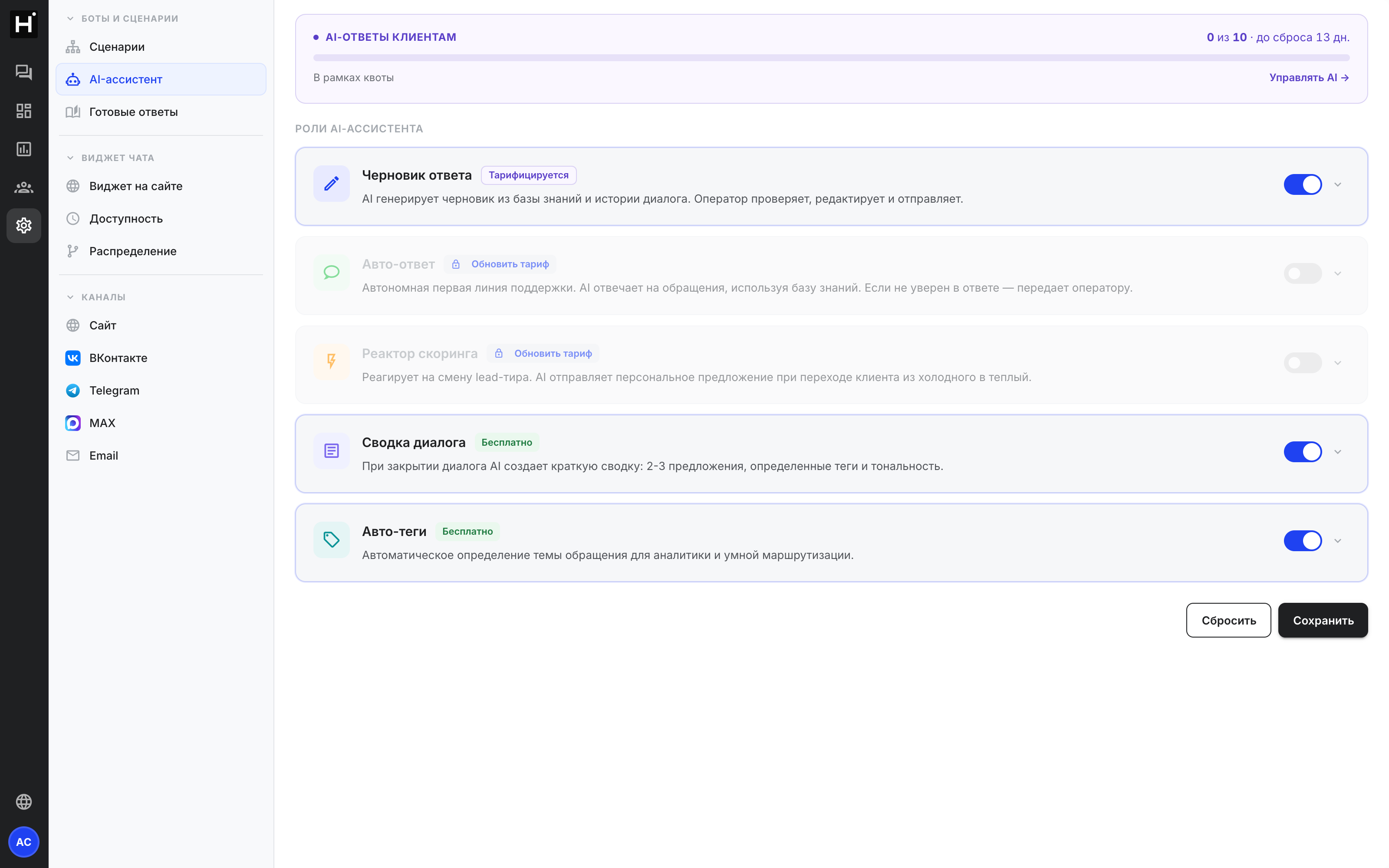Expand the Реактор скоринга card chevron
The image size is (1389, 868).
point(1337,363)
